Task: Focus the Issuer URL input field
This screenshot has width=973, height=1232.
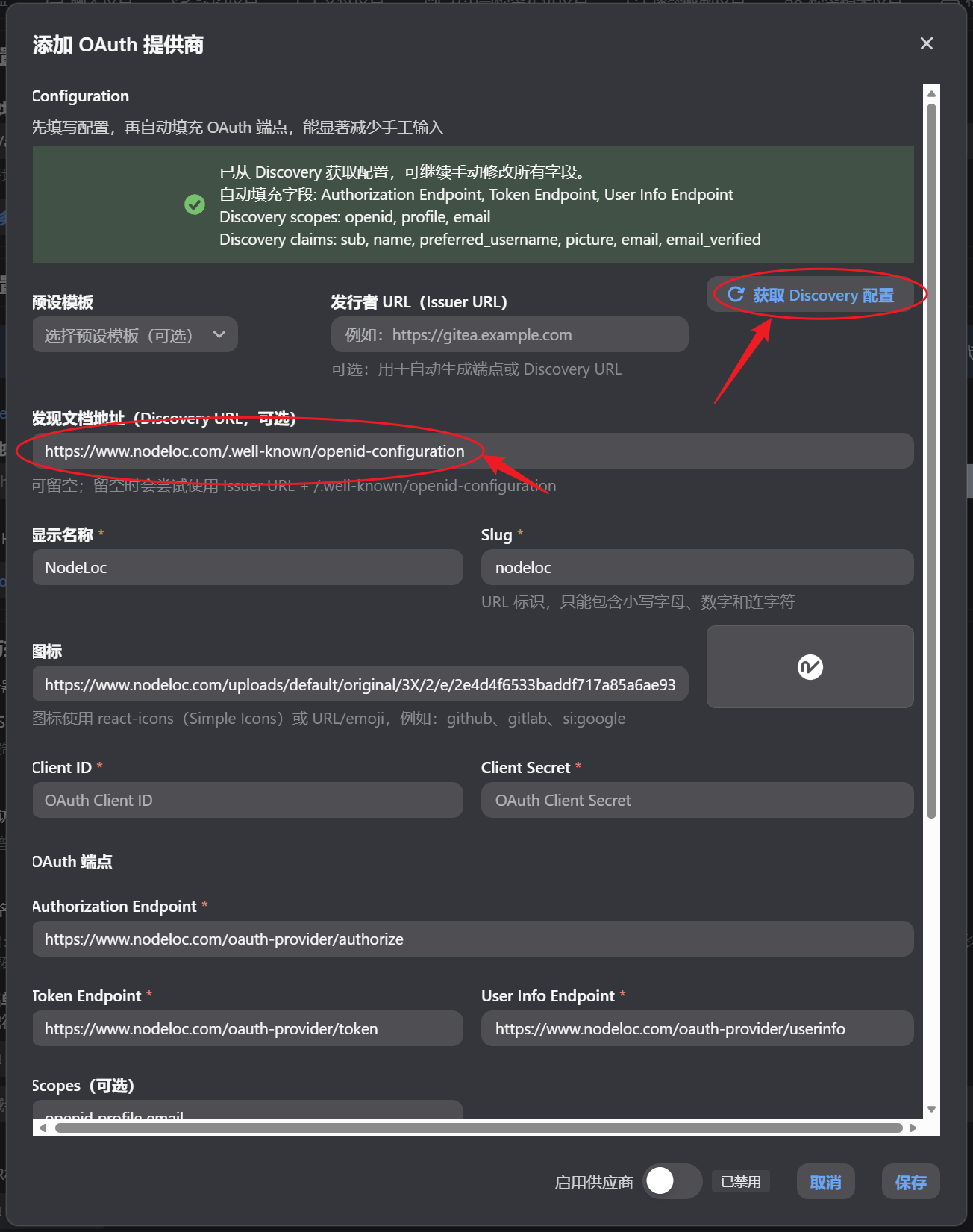Action: point(510,335)
